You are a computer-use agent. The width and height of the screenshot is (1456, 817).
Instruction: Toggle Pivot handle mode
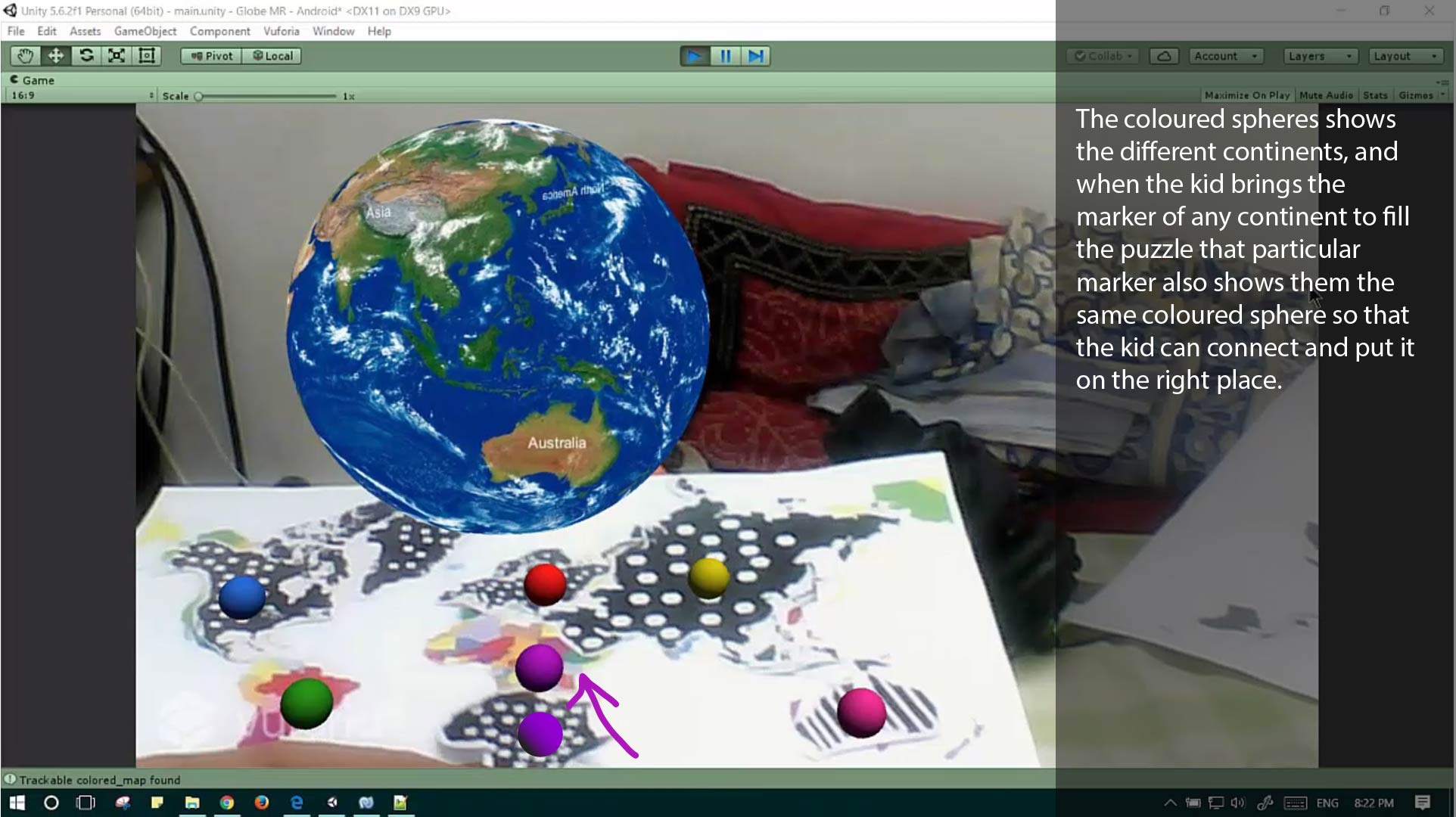coord(210,55)
